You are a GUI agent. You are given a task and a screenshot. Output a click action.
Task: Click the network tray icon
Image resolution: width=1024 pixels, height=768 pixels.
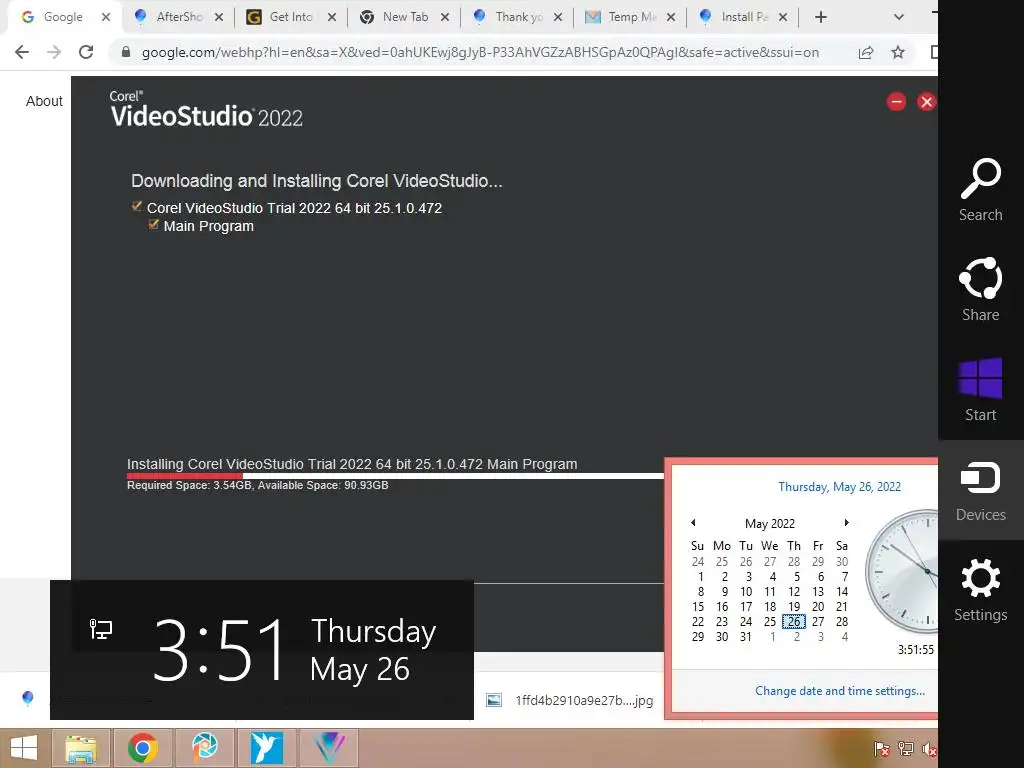[x=906, y=749]
